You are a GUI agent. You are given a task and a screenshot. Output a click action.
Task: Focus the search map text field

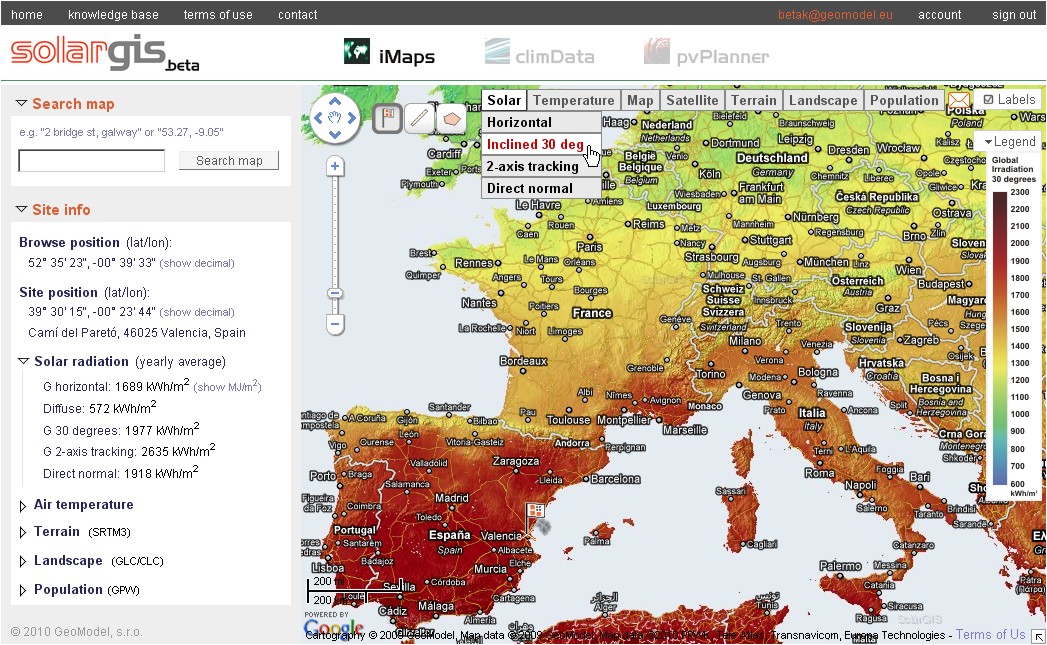[91, 160]
